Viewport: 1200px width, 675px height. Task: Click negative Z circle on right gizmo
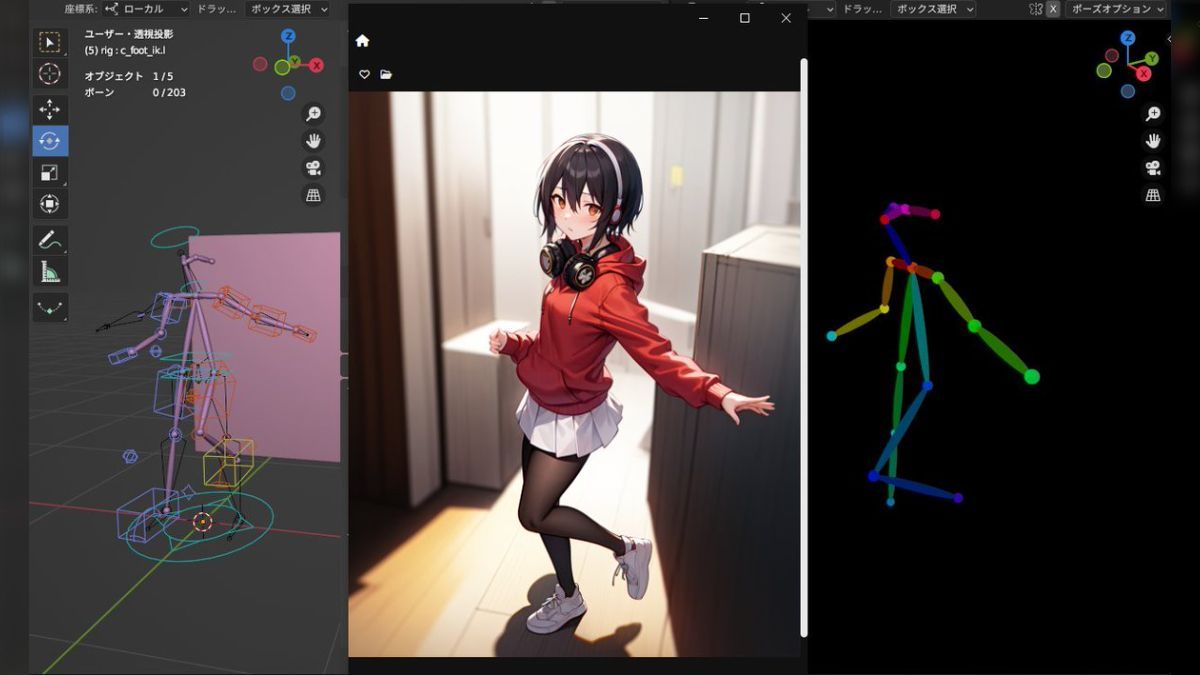coord(1128,91)
